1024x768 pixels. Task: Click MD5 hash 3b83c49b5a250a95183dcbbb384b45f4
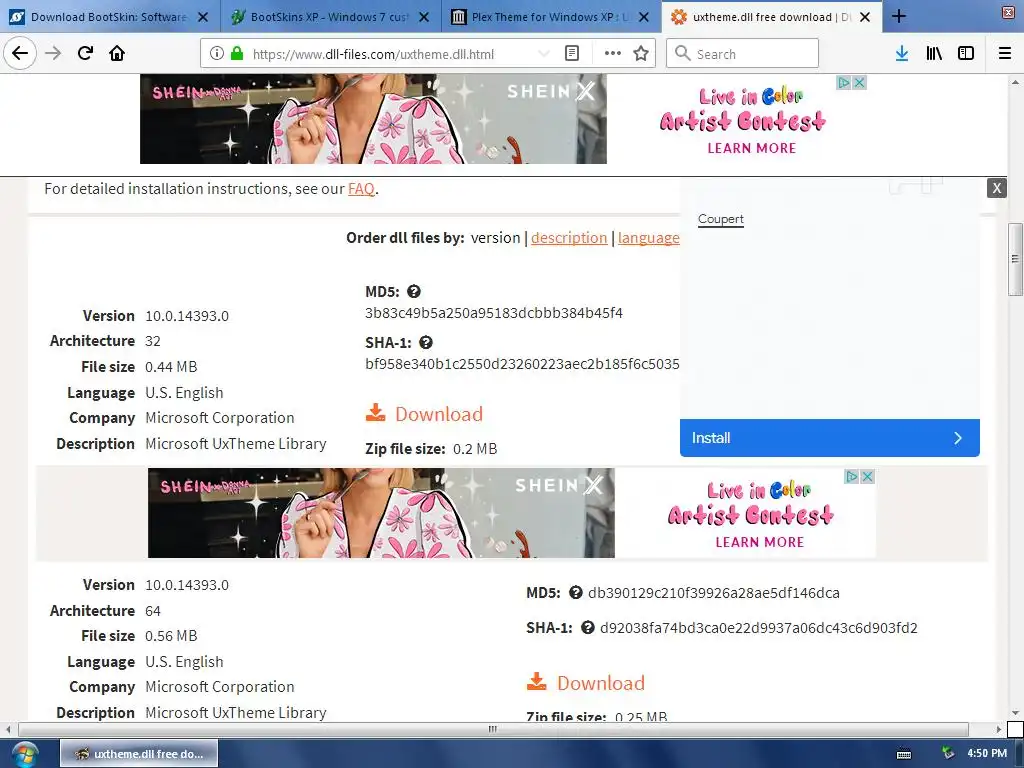pyautogui.click(x=494, y=313)
